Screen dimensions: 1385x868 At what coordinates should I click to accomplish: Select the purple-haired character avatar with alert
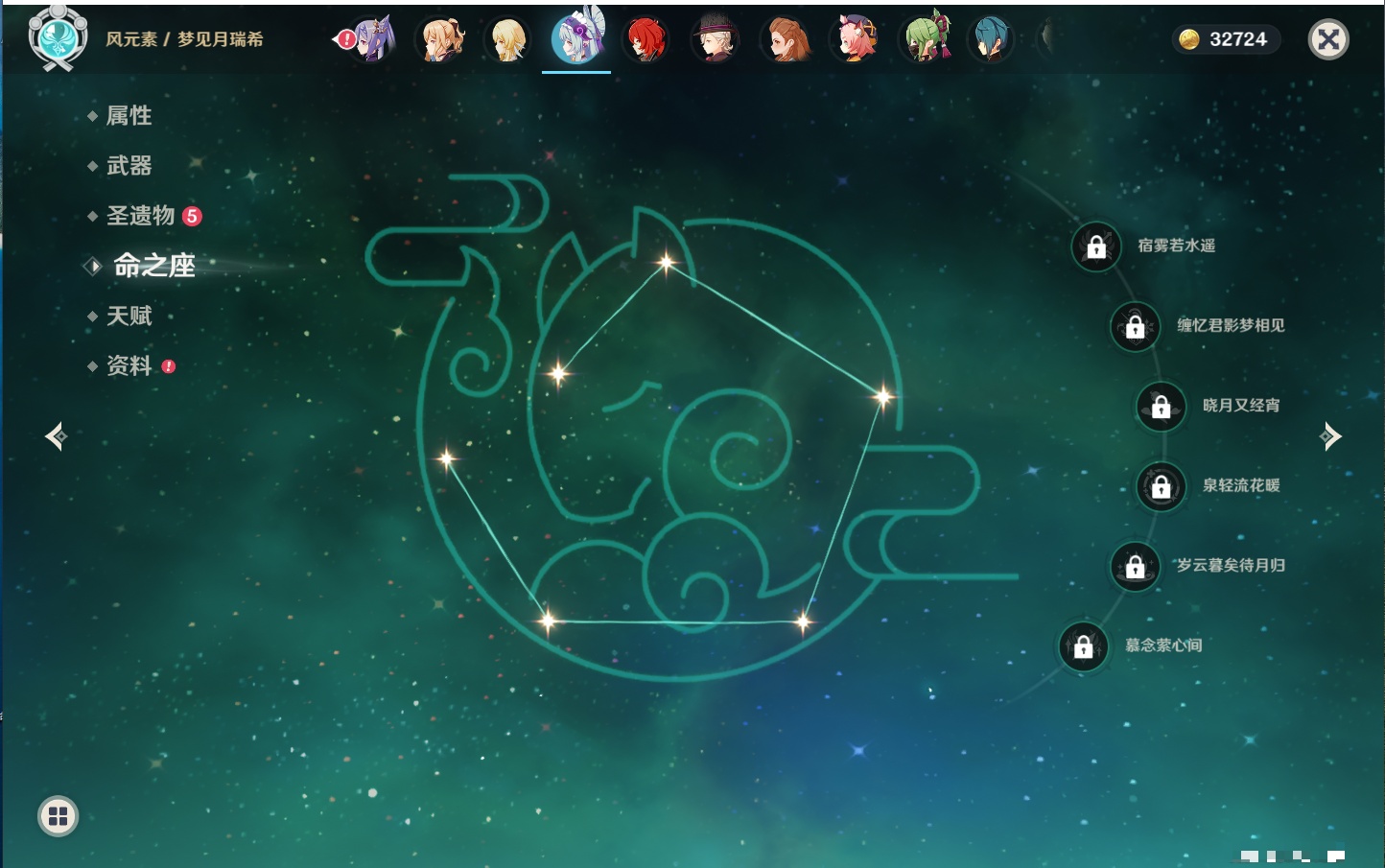pos(370,39)
